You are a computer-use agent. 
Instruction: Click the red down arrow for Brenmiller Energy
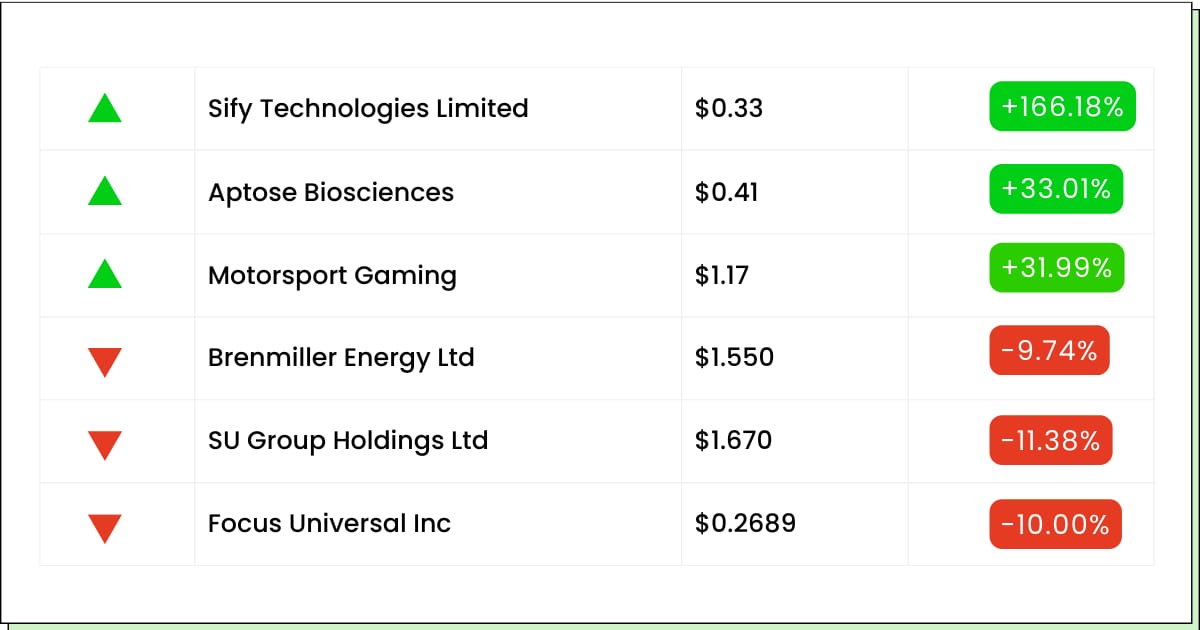[x=105, y=361]
